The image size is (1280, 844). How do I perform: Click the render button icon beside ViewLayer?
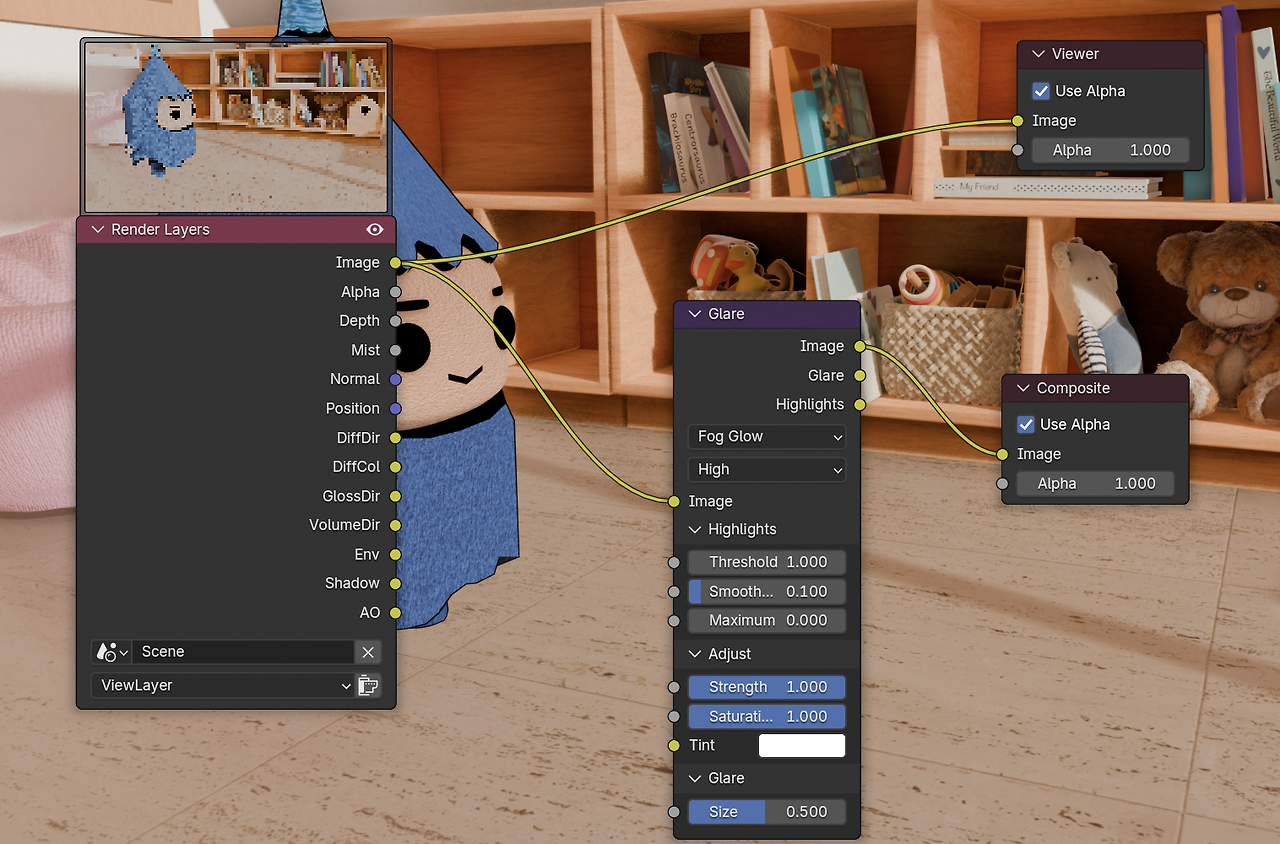pyautogui.click(x=368, y=685)
